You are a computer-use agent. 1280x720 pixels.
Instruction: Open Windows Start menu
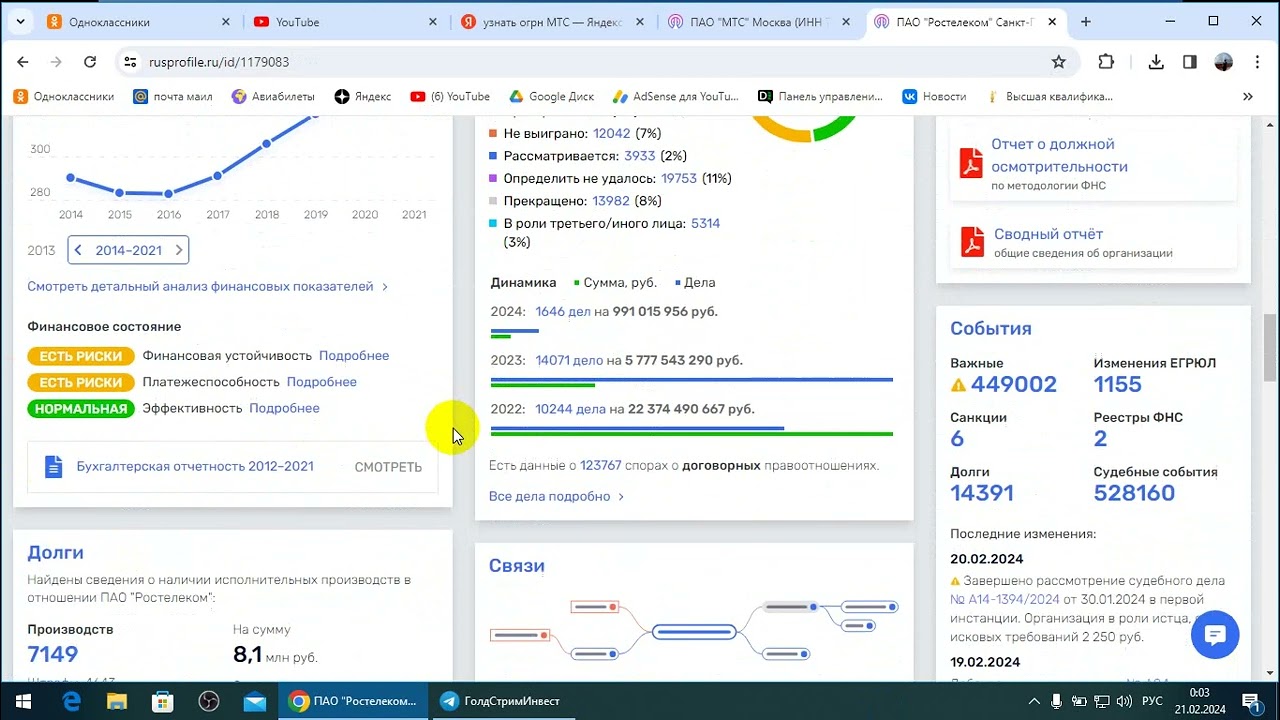(23, 701)
